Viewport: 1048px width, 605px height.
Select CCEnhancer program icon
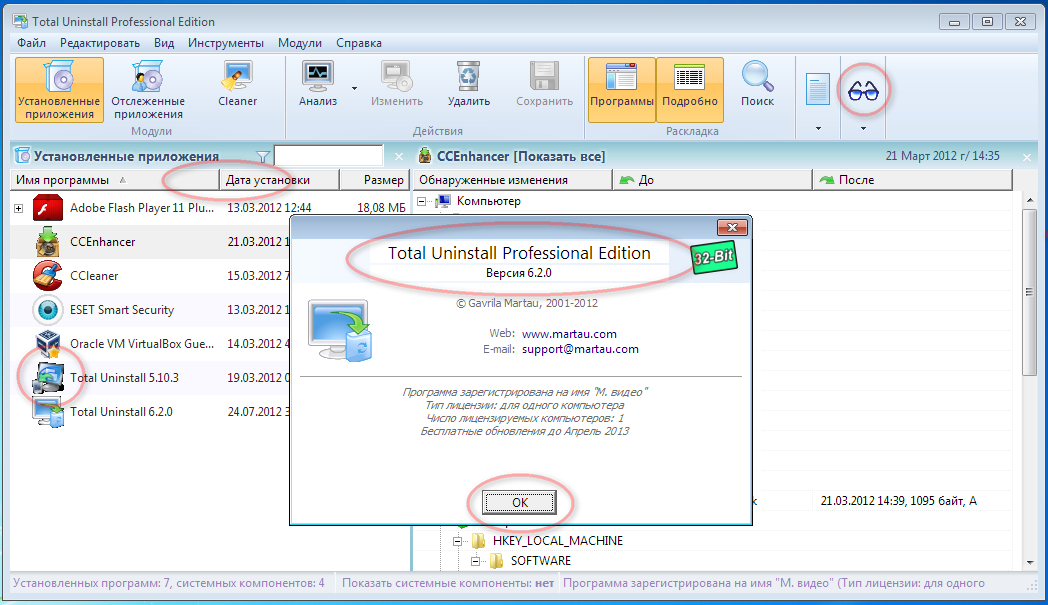coord(47,242)
